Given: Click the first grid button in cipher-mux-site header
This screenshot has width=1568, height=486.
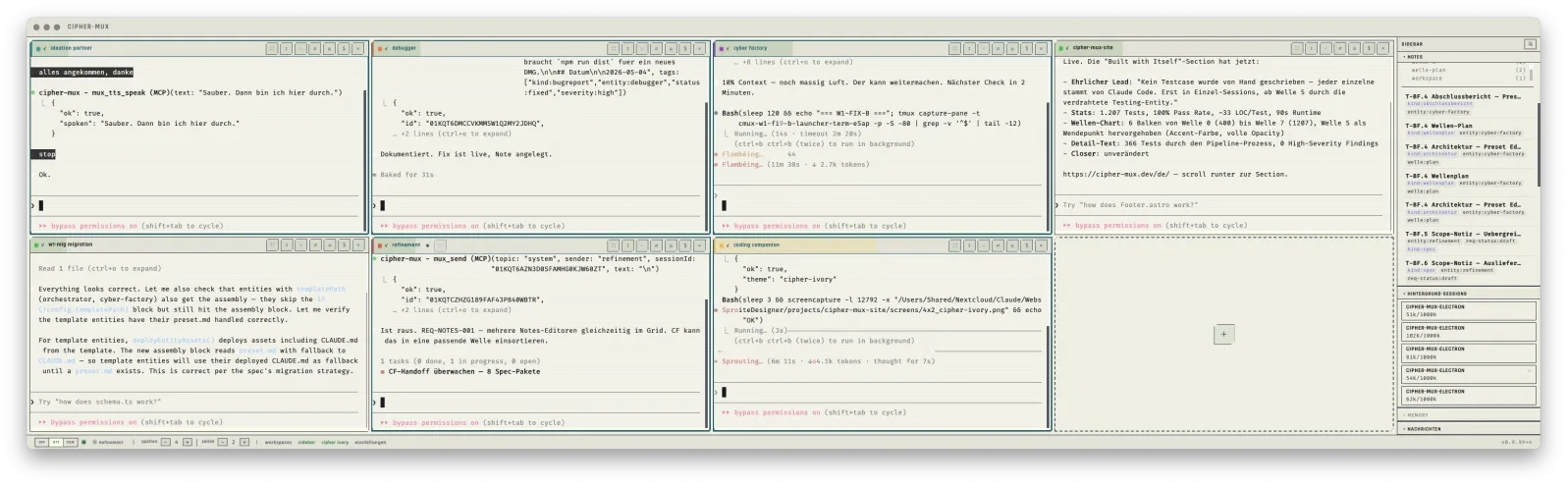Looking at the screenshot, I should [1297, 48].
